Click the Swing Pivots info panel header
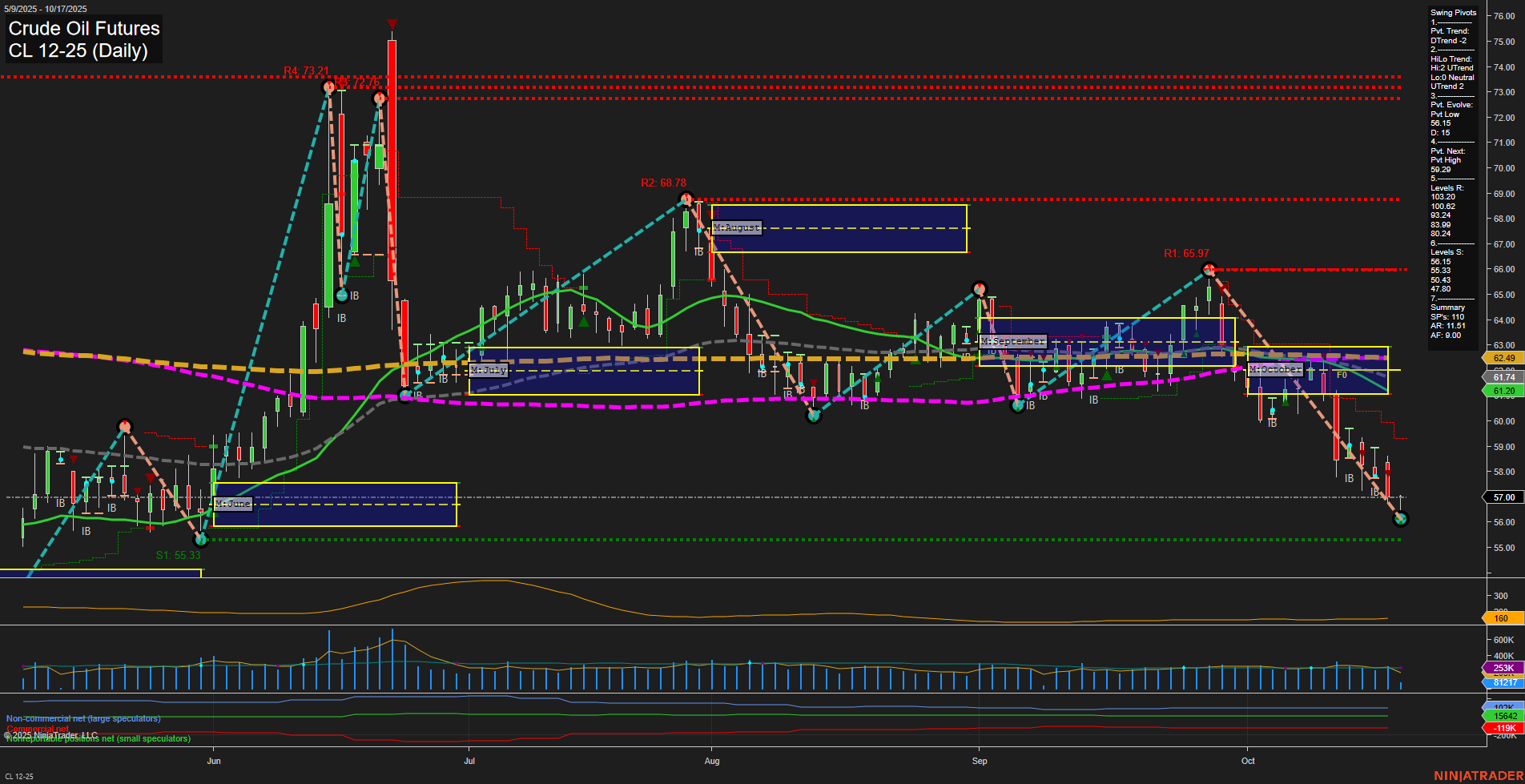Viewport: 1525px width, 784px height. coord(1453,13)
